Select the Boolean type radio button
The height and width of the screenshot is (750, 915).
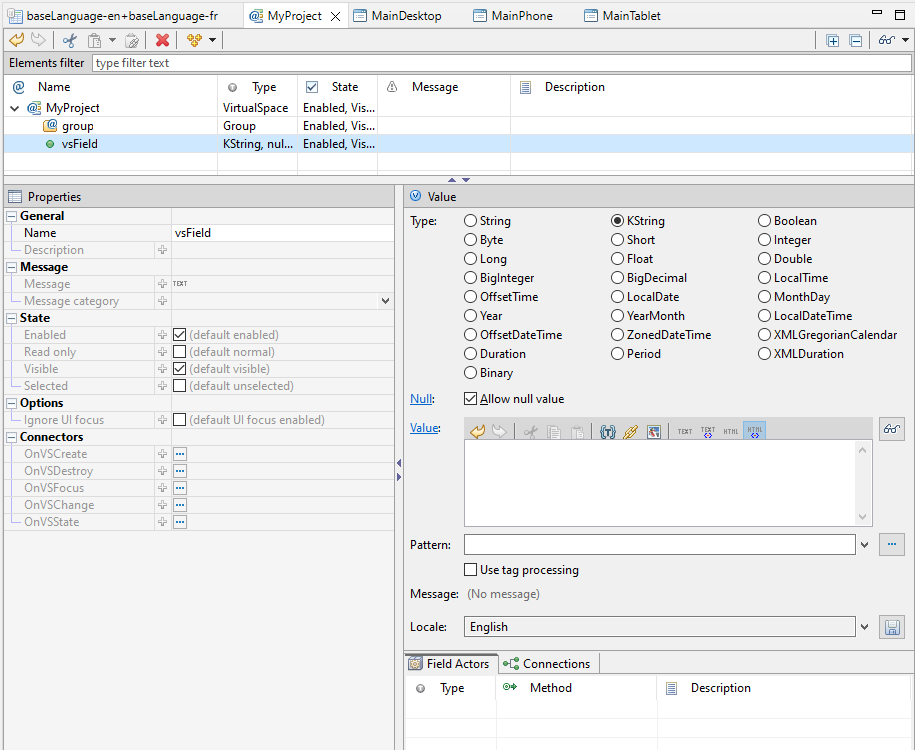(765, 221)
